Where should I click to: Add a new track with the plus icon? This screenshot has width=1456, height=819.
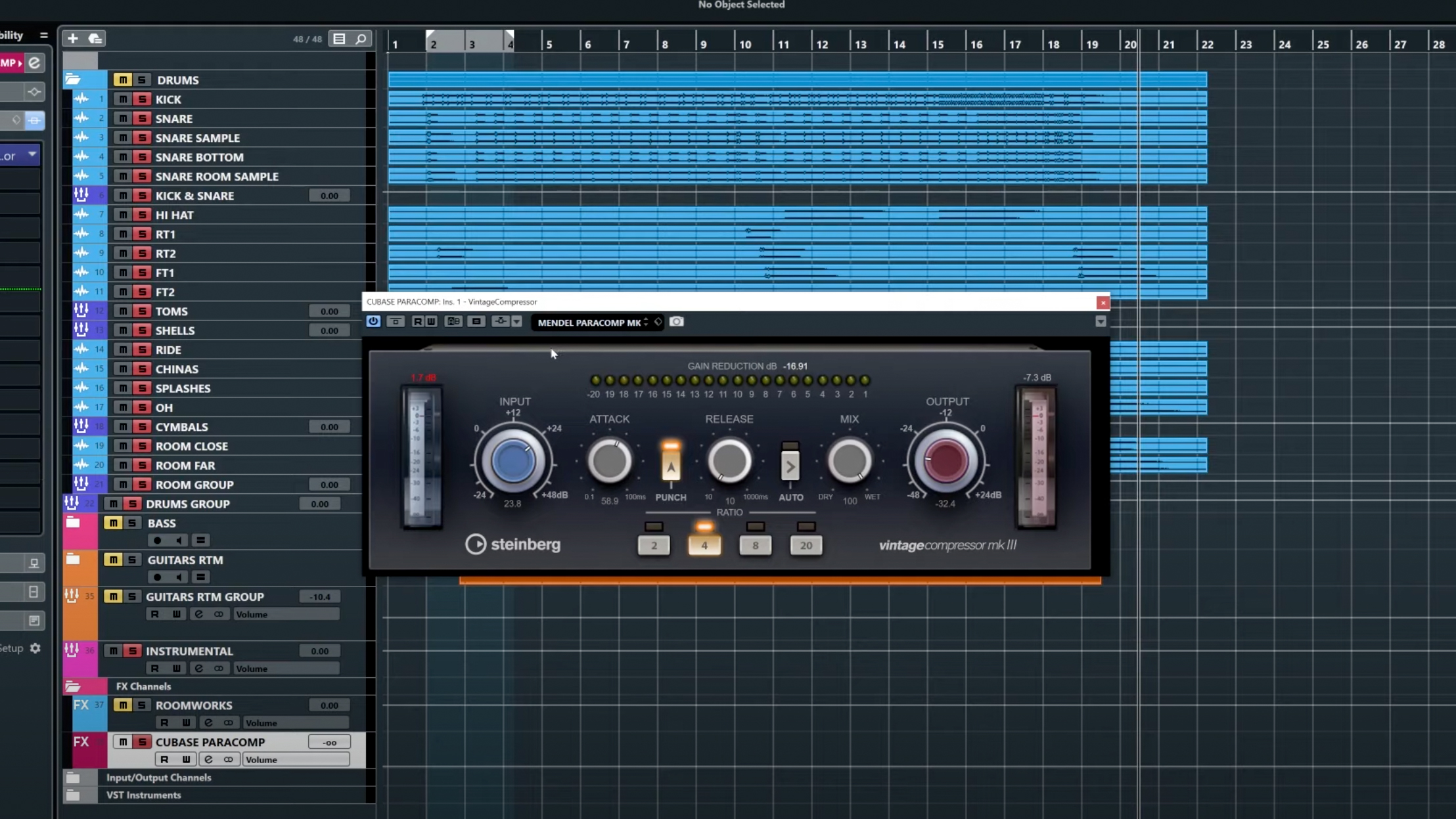(73, 38)
